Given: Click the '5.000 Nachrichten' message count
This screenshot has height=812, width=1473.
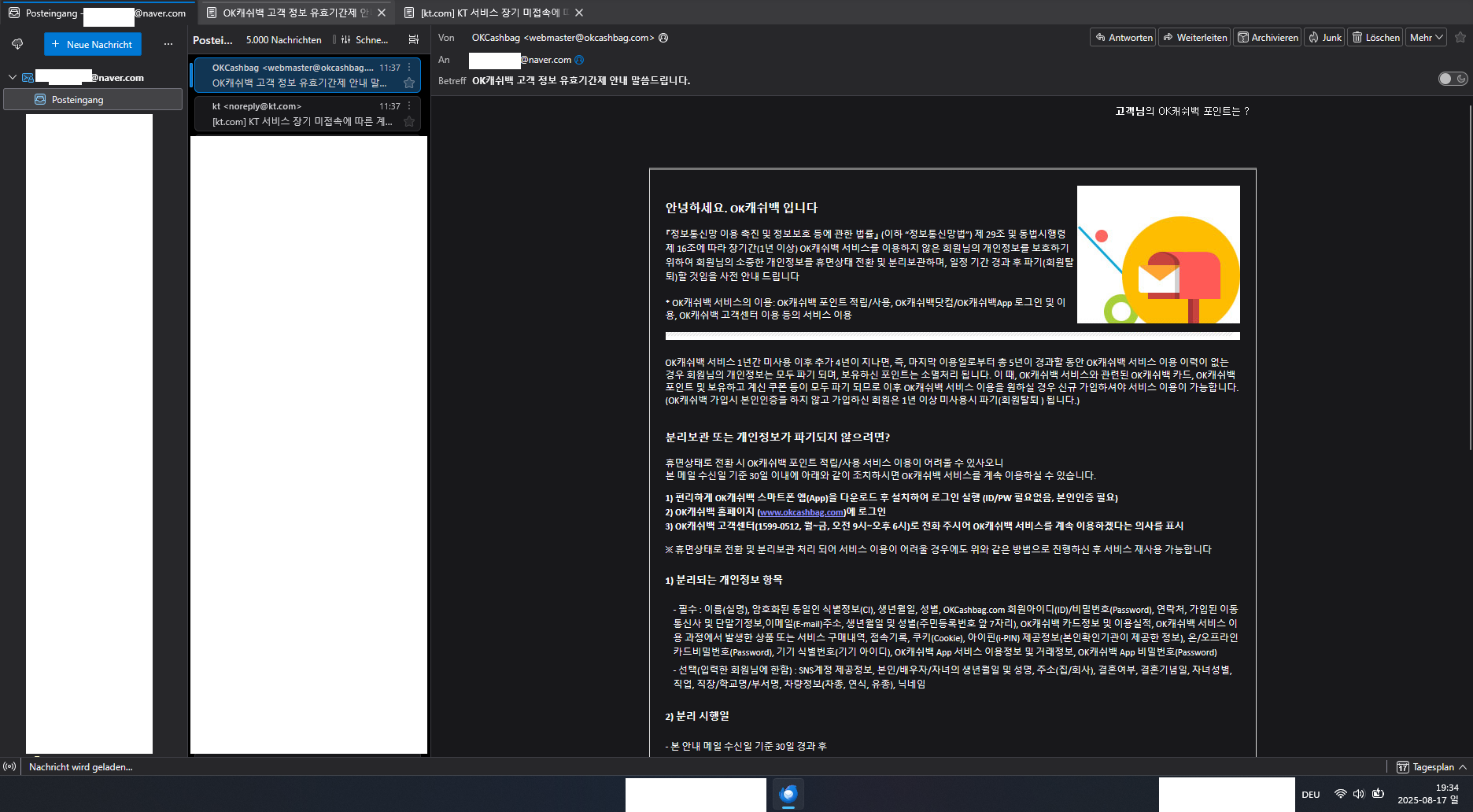Looking at the screenshot, I should coord(283,40).
